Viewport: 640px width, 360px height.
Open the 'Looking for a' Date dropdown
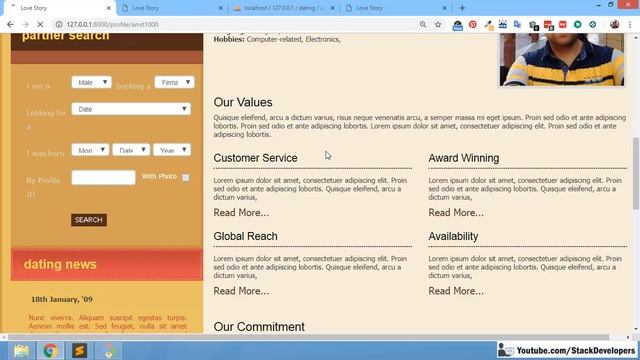[131, 109]
